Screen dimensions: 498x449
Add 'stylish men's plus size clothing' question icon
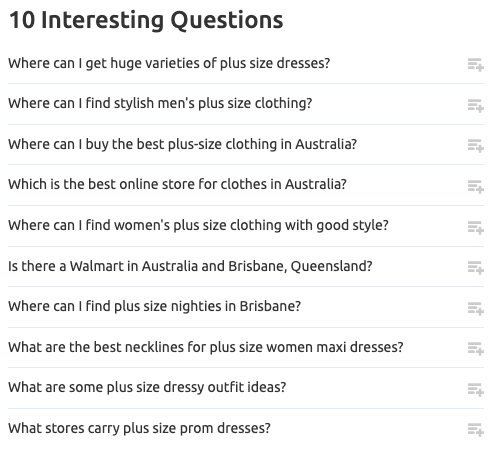coord(476,106)
